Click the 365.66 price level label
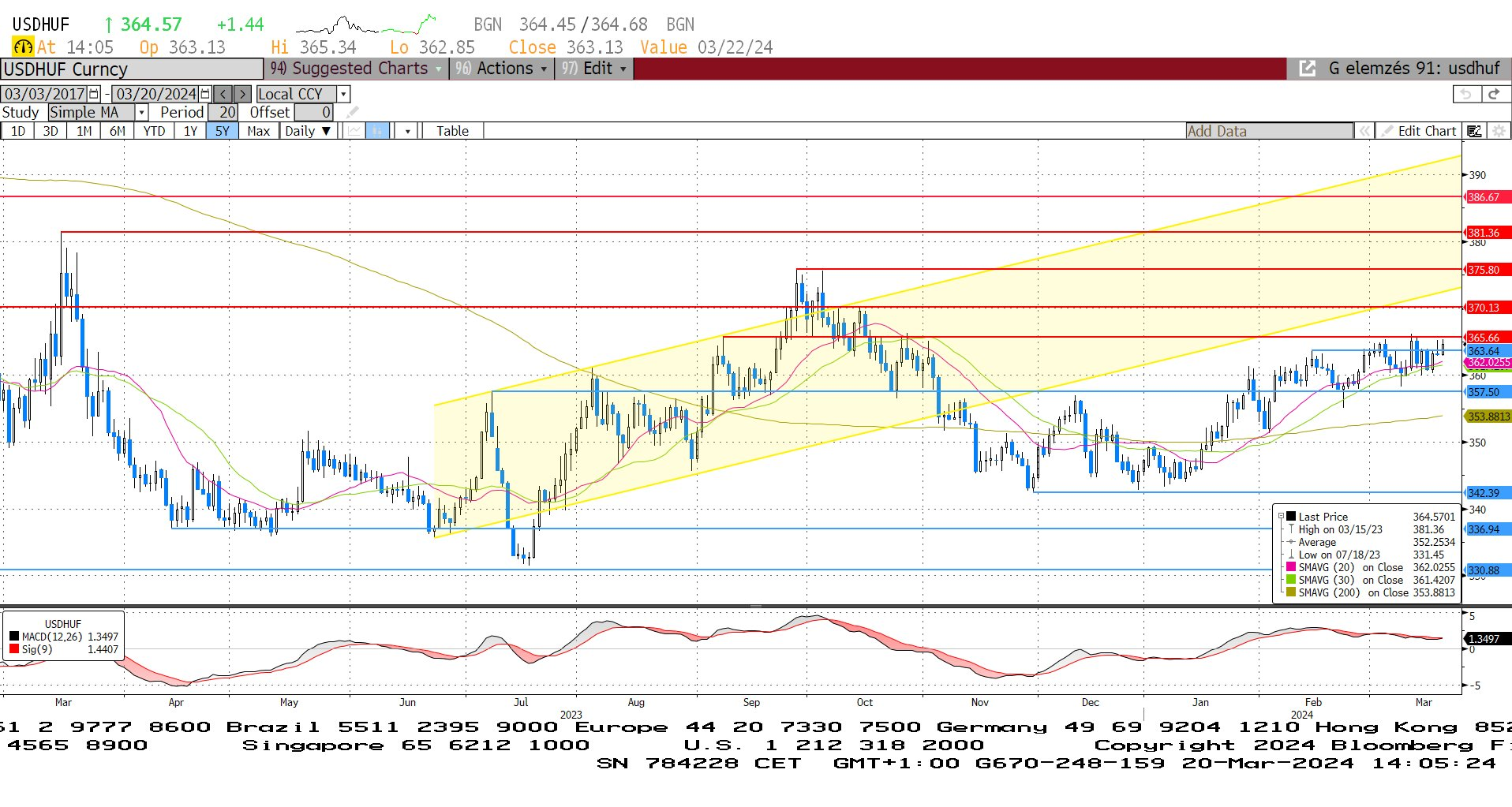 1488,338
